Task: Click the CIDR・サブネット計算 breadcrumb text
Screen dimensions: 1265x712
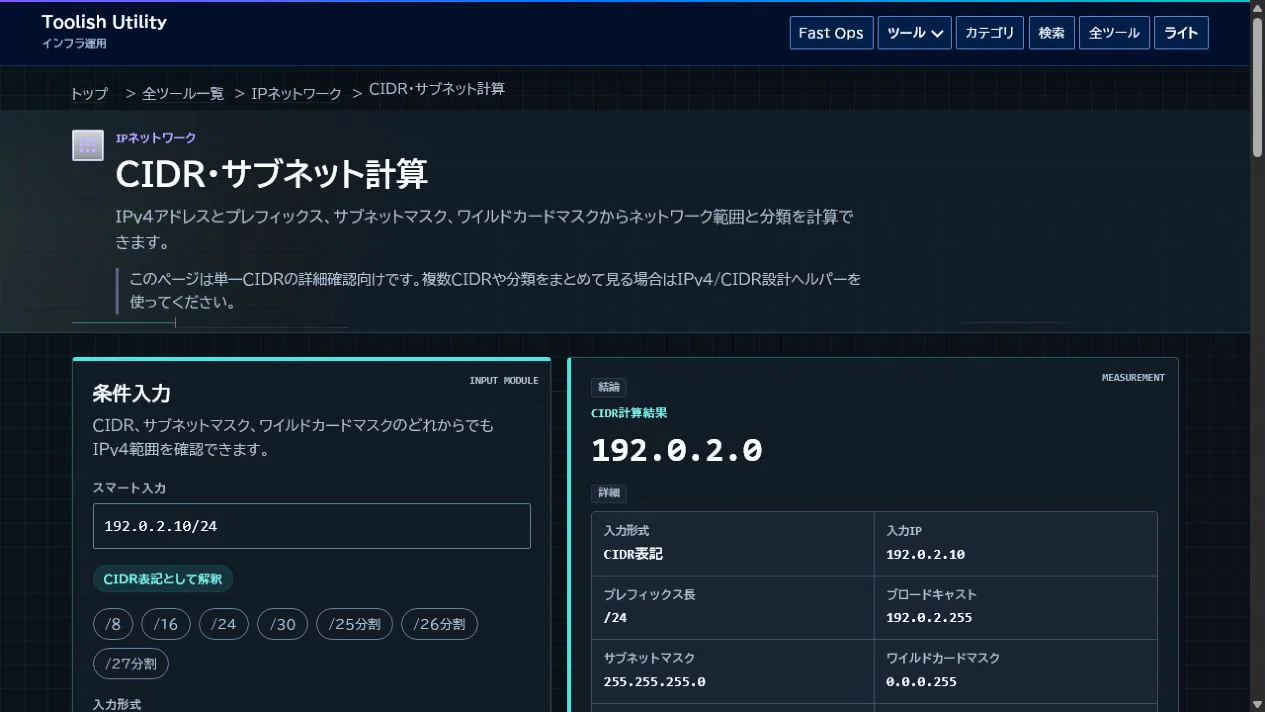Action: (x=437, y=89)
